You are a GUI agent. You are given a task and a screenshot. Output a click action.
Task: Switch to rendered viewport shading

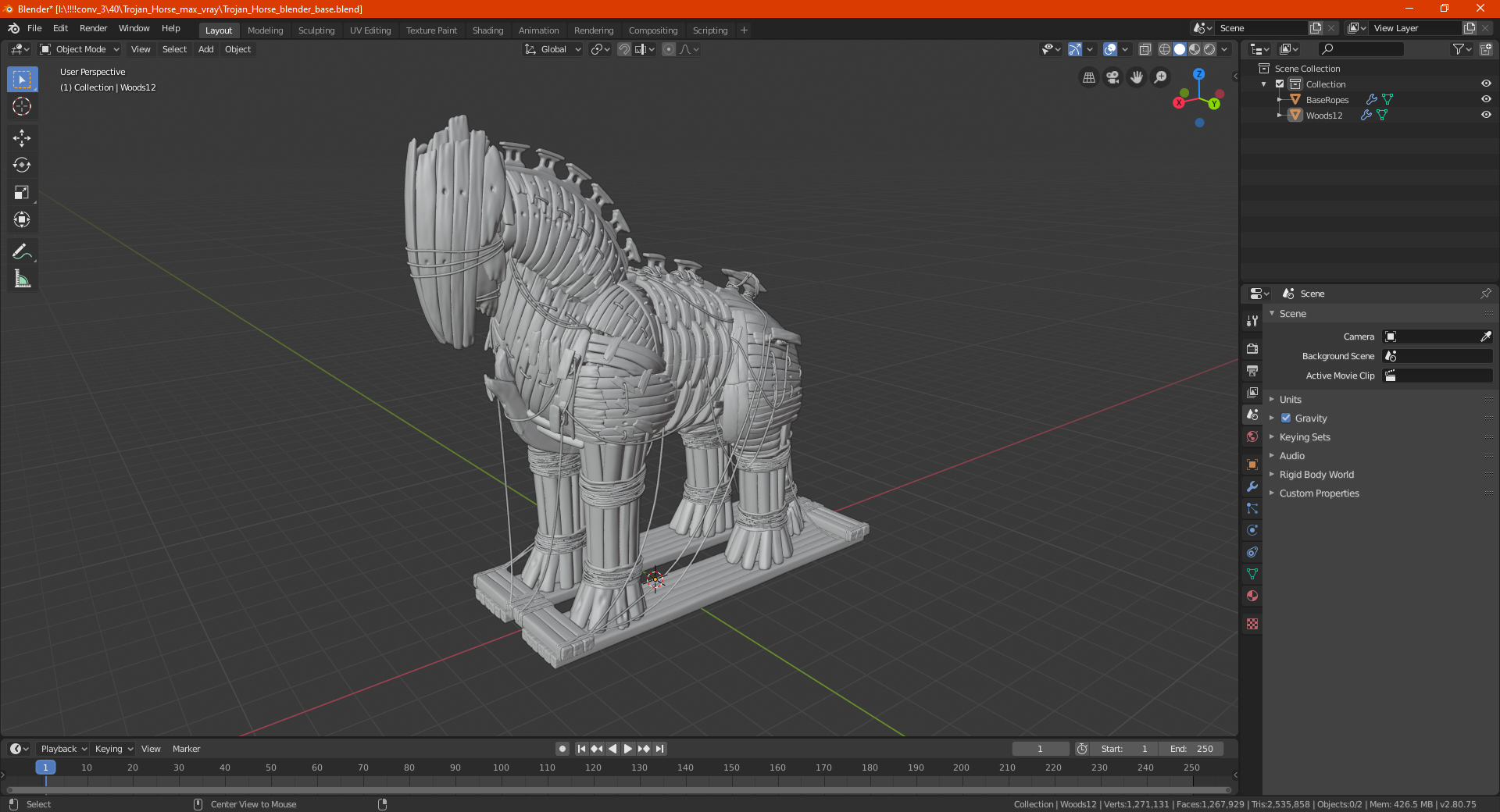pyautogui.click(x=1209, y=49)
